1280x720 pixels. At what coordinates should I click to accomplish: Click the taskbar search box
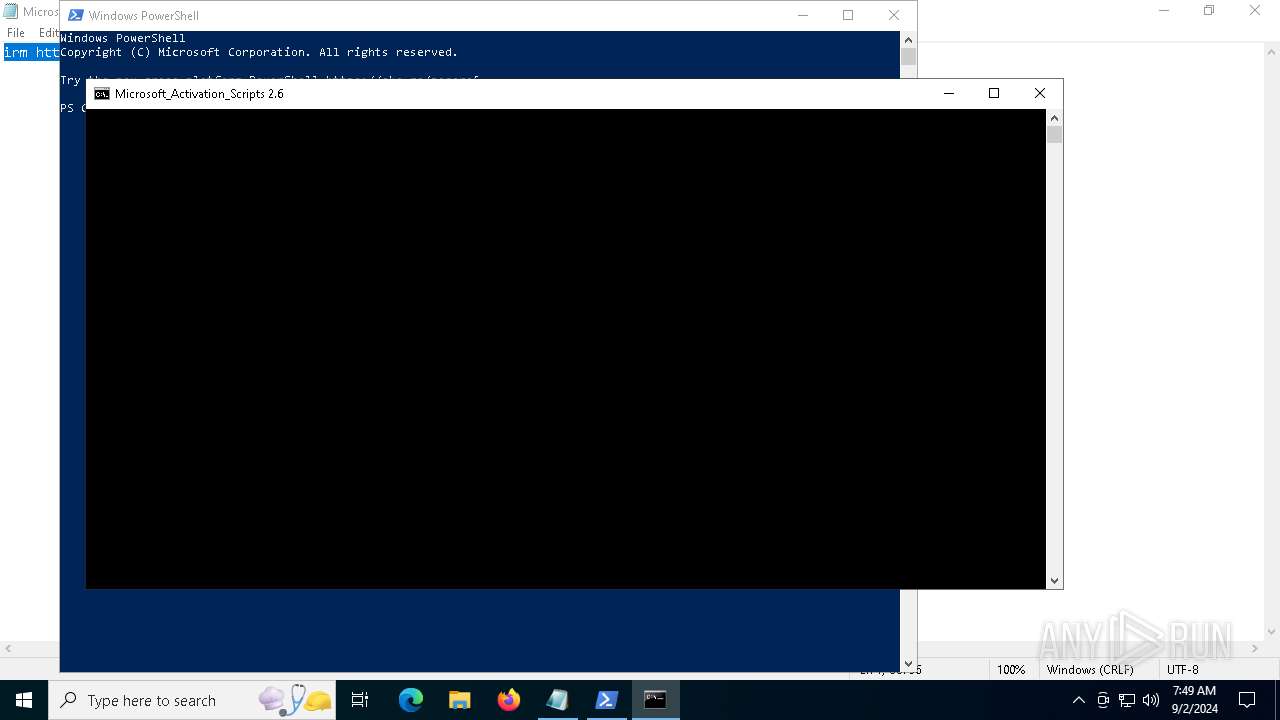(x=192, y=700)
